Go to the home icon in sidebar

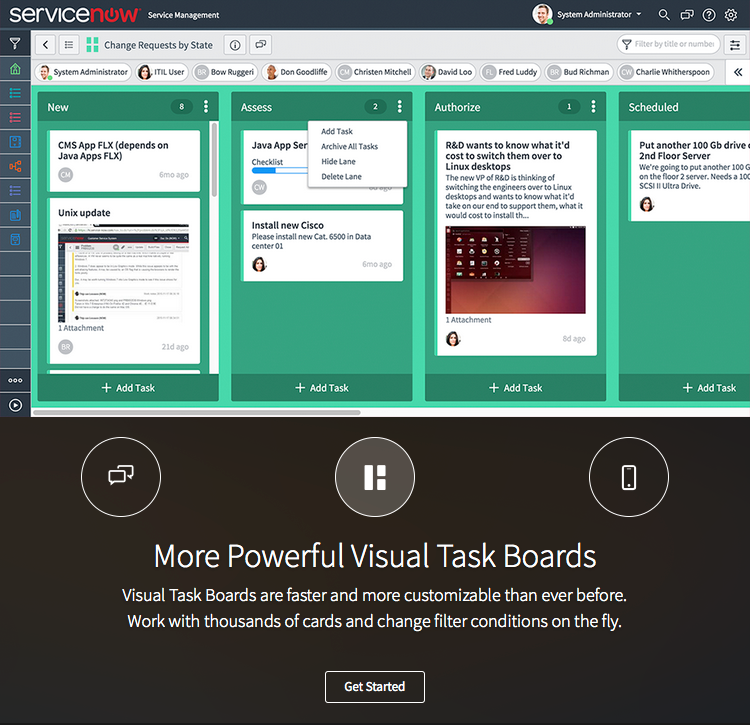15,69
